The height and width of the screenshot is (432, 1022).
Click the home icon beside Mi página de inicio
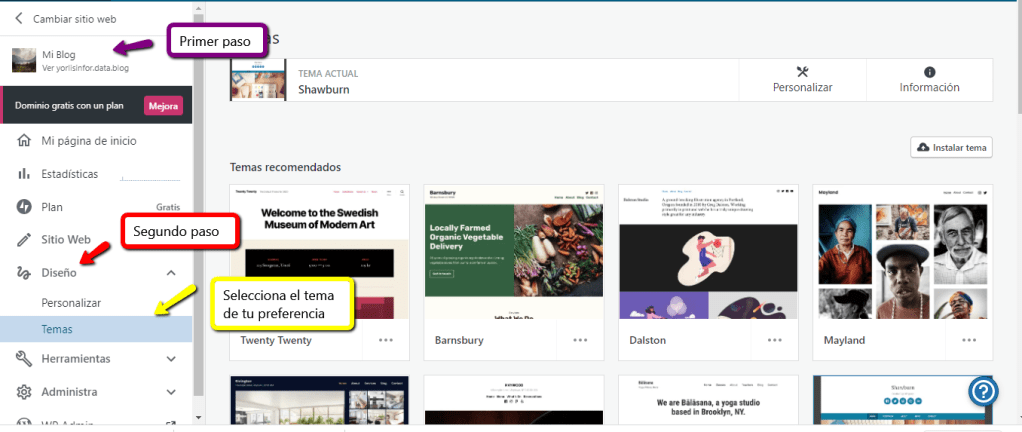[x=24, y=141]
